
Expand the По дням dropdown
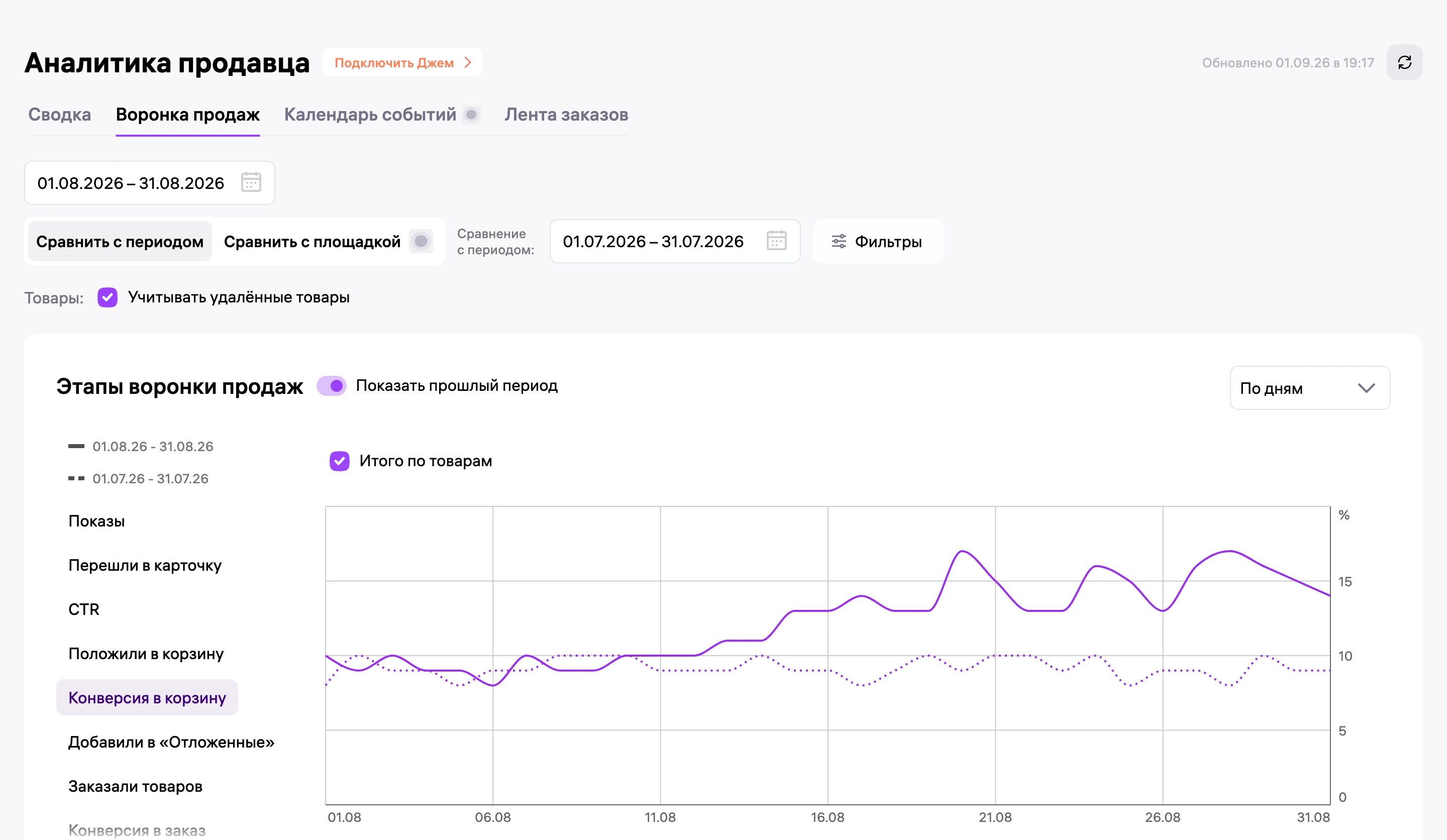tap(1310, 388)
